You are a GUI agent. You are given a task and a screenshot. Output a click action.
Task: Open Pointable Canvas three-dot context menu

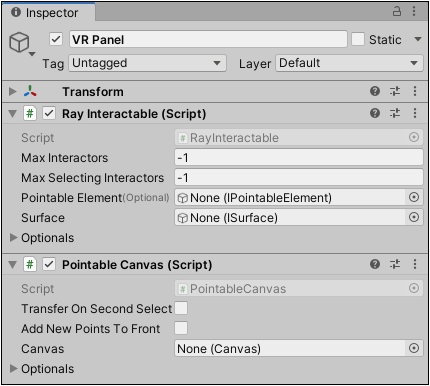click(x=415, y=264)
